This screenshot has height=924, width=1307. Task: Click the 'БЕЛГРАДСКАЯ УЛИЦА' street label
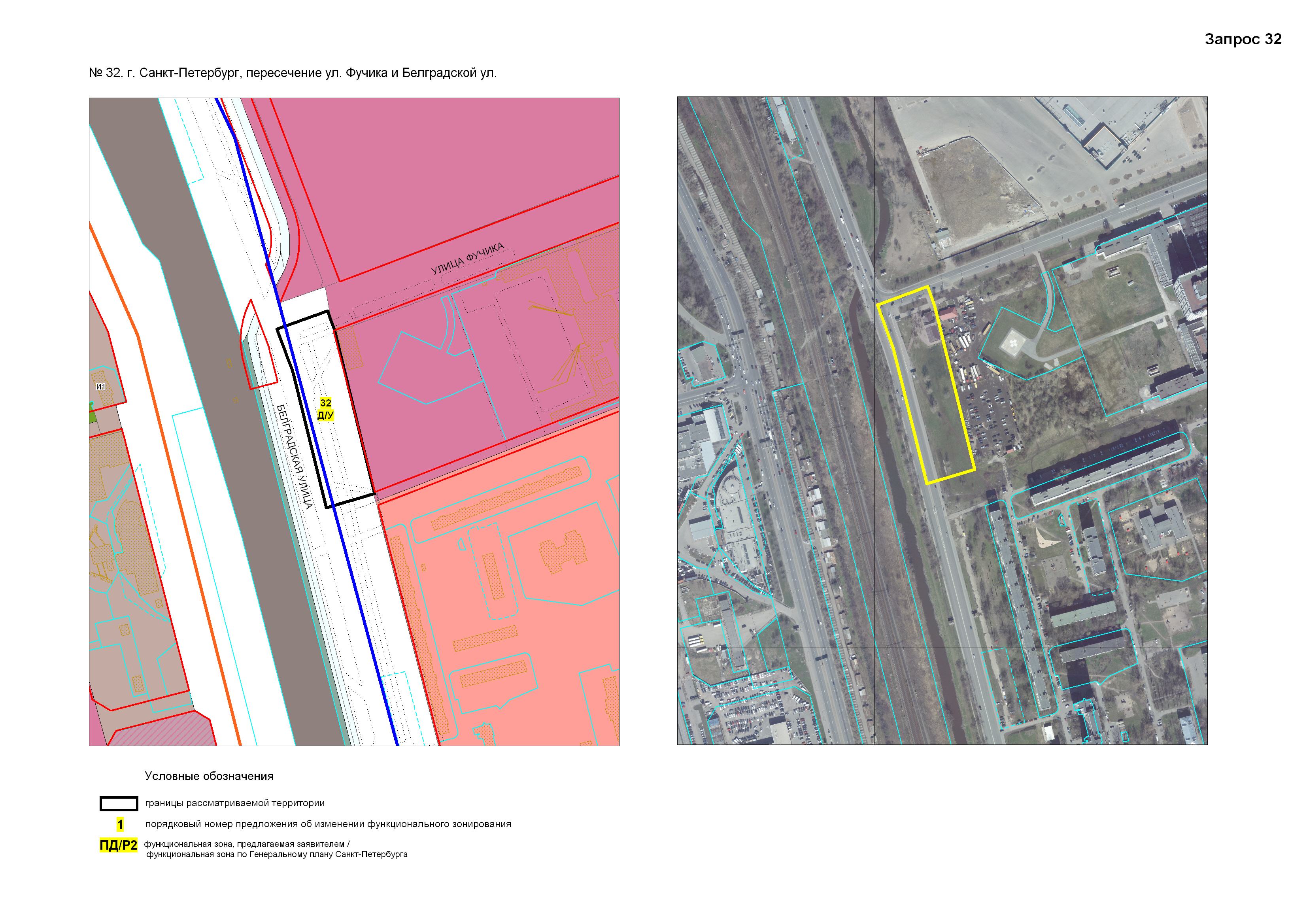point(294,457)
